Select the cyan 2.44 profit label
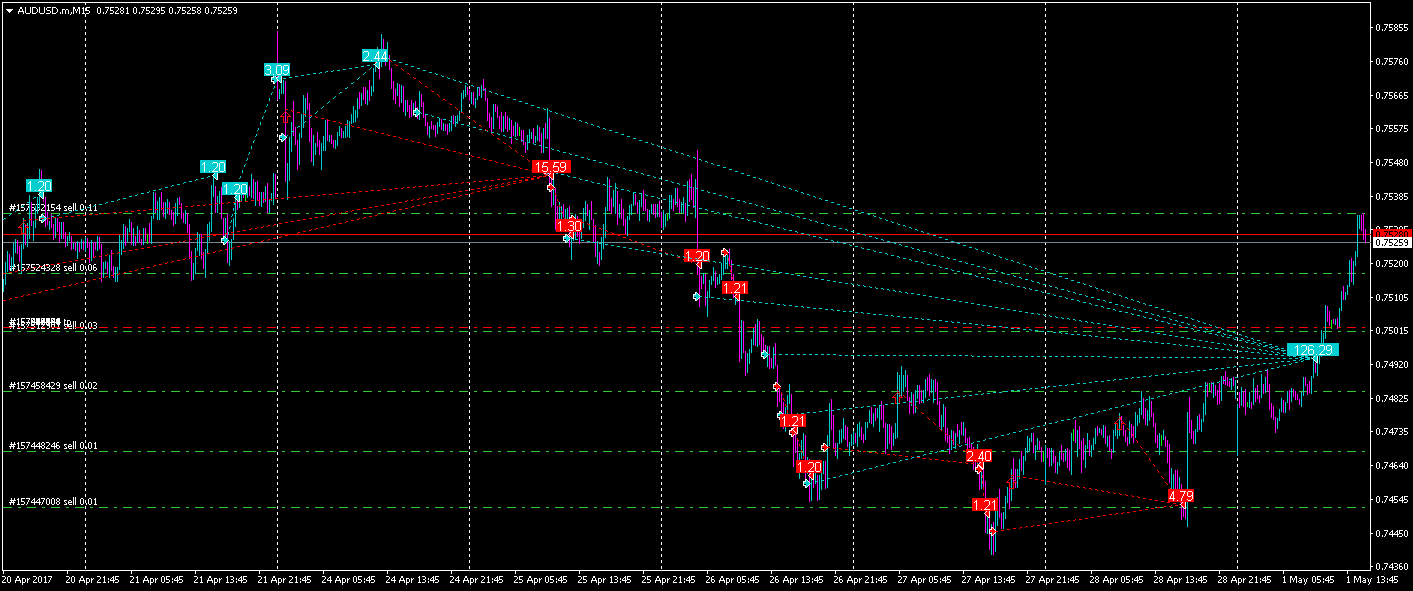 tap(375, 56)
